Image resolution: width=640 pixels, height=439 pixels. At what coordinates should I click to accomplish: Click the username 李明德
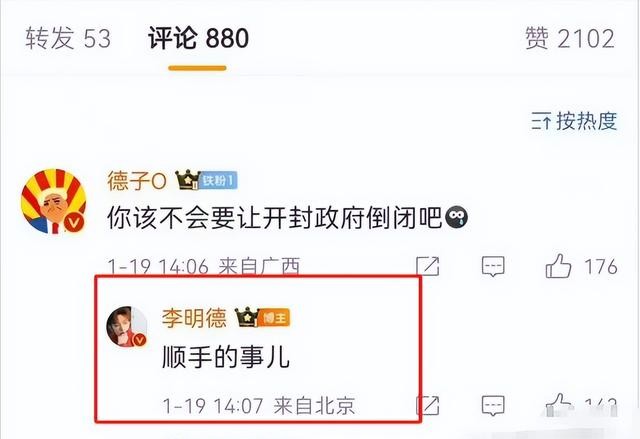[194, 318]
